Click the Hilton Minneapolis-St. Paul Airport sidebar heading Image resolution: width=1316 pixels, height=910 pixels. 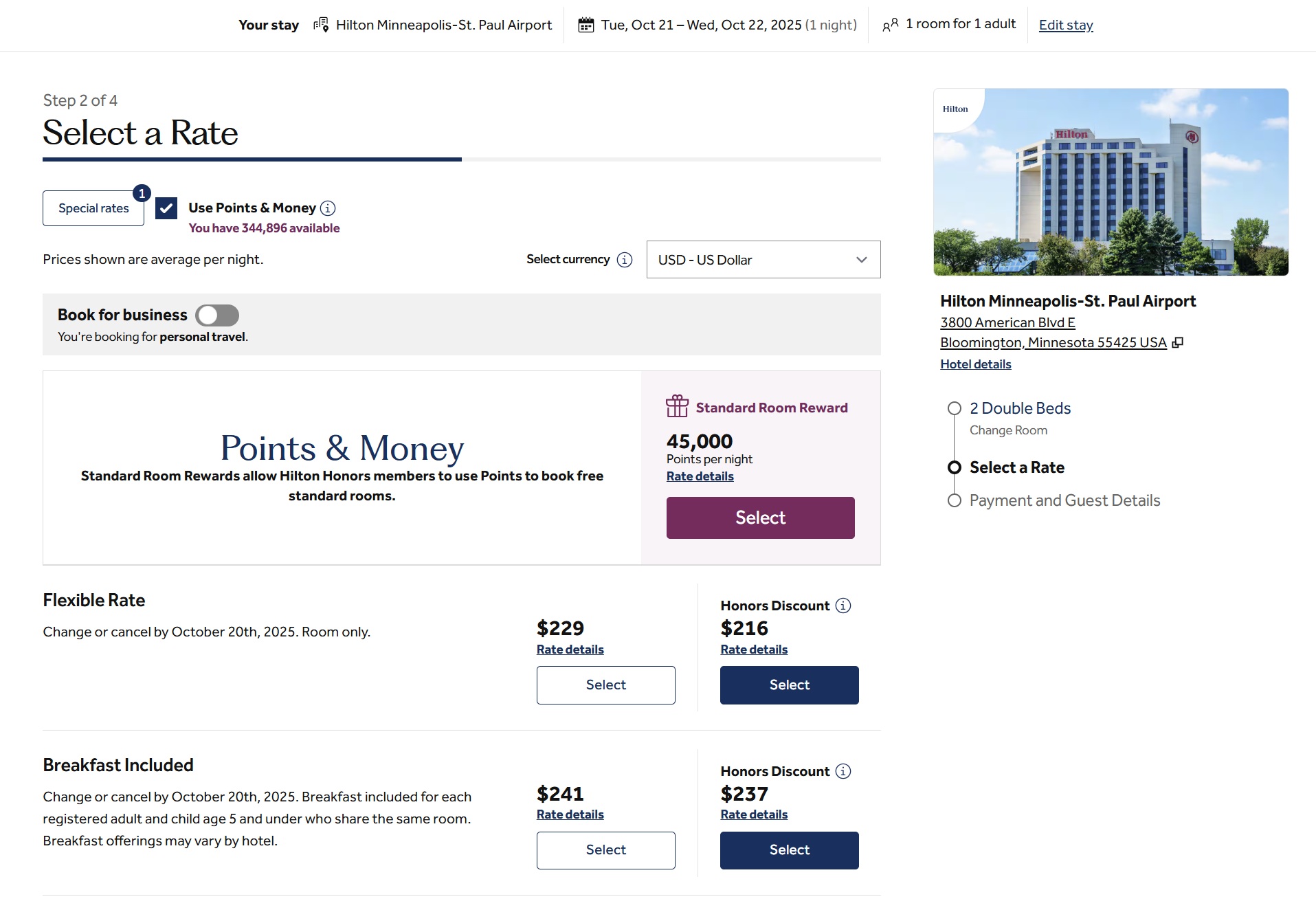coord(1068,301)
